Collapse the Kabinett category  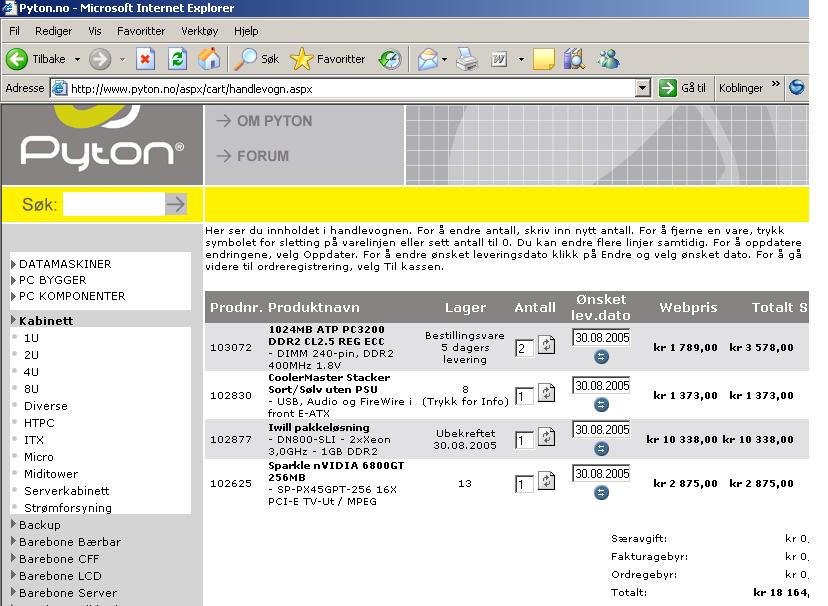coord(42,320)
